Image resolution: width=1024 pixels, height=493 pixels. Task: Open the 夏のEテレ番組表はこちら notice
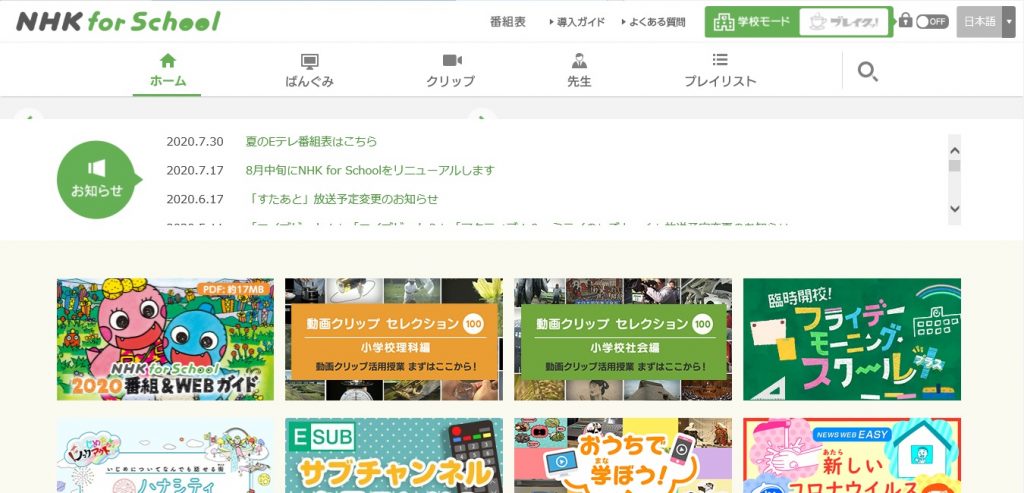312,142
